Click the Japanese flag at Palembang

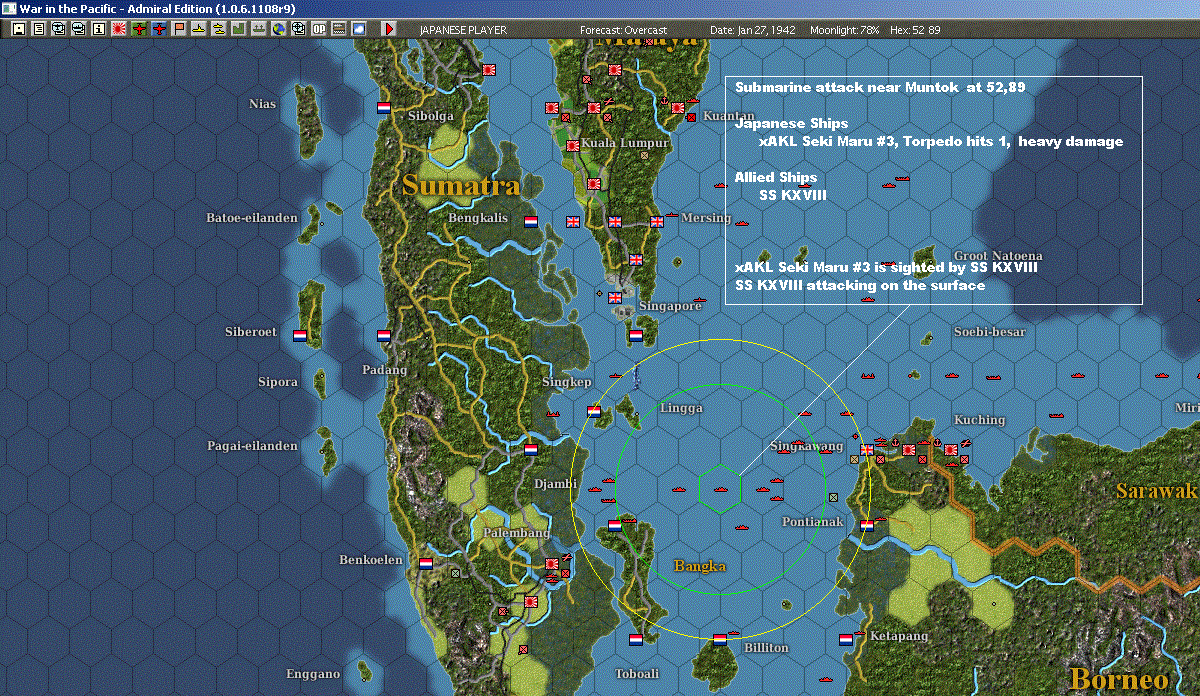click(552, 565)
